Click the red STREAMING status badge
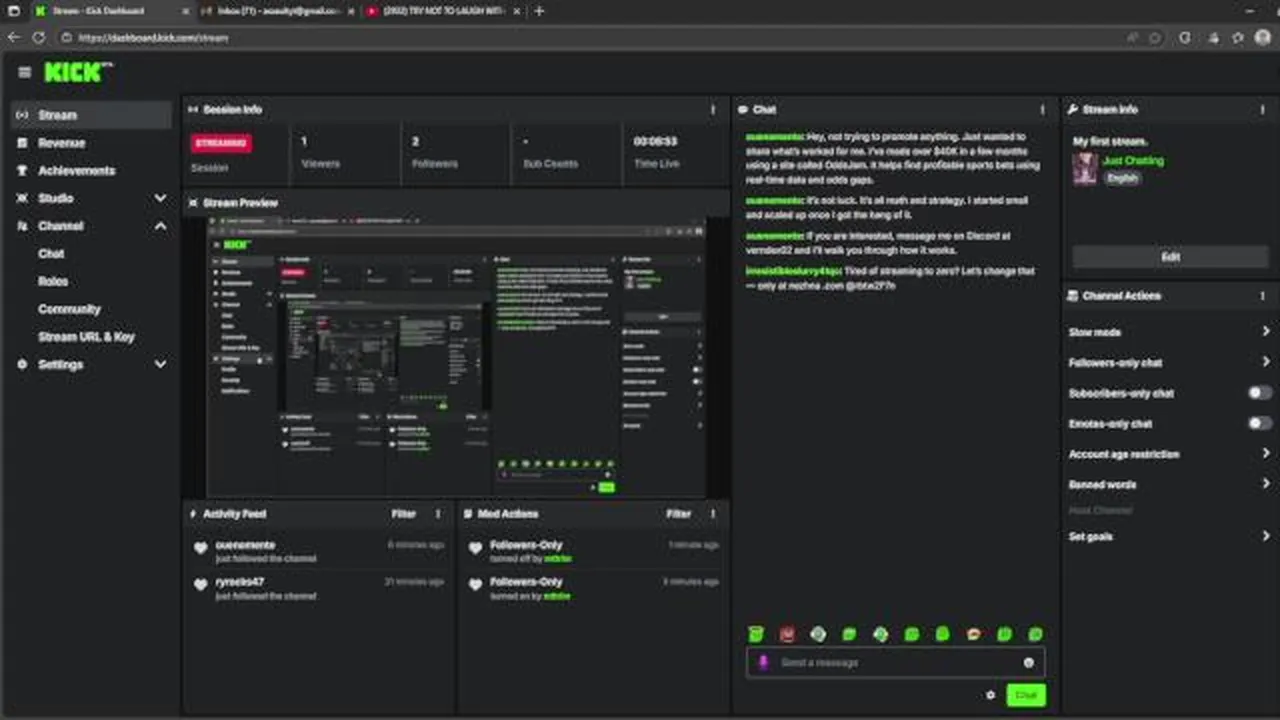Image resolution: width=1280 pixels, height=720 pixels. pyautogui.click(x=221, y=143)
